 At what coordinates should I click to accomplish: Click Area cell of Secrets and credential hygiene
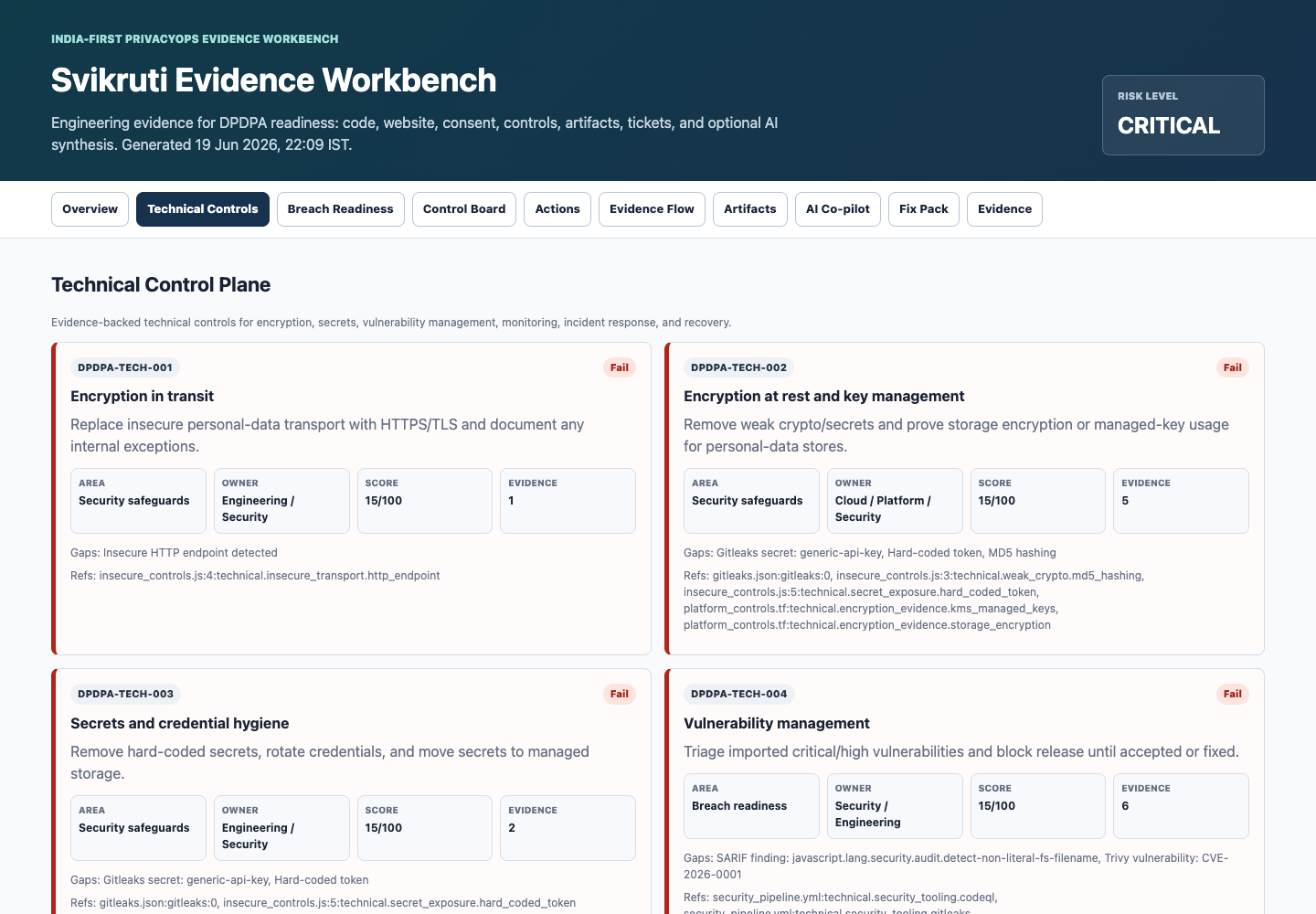pos(138,828)
